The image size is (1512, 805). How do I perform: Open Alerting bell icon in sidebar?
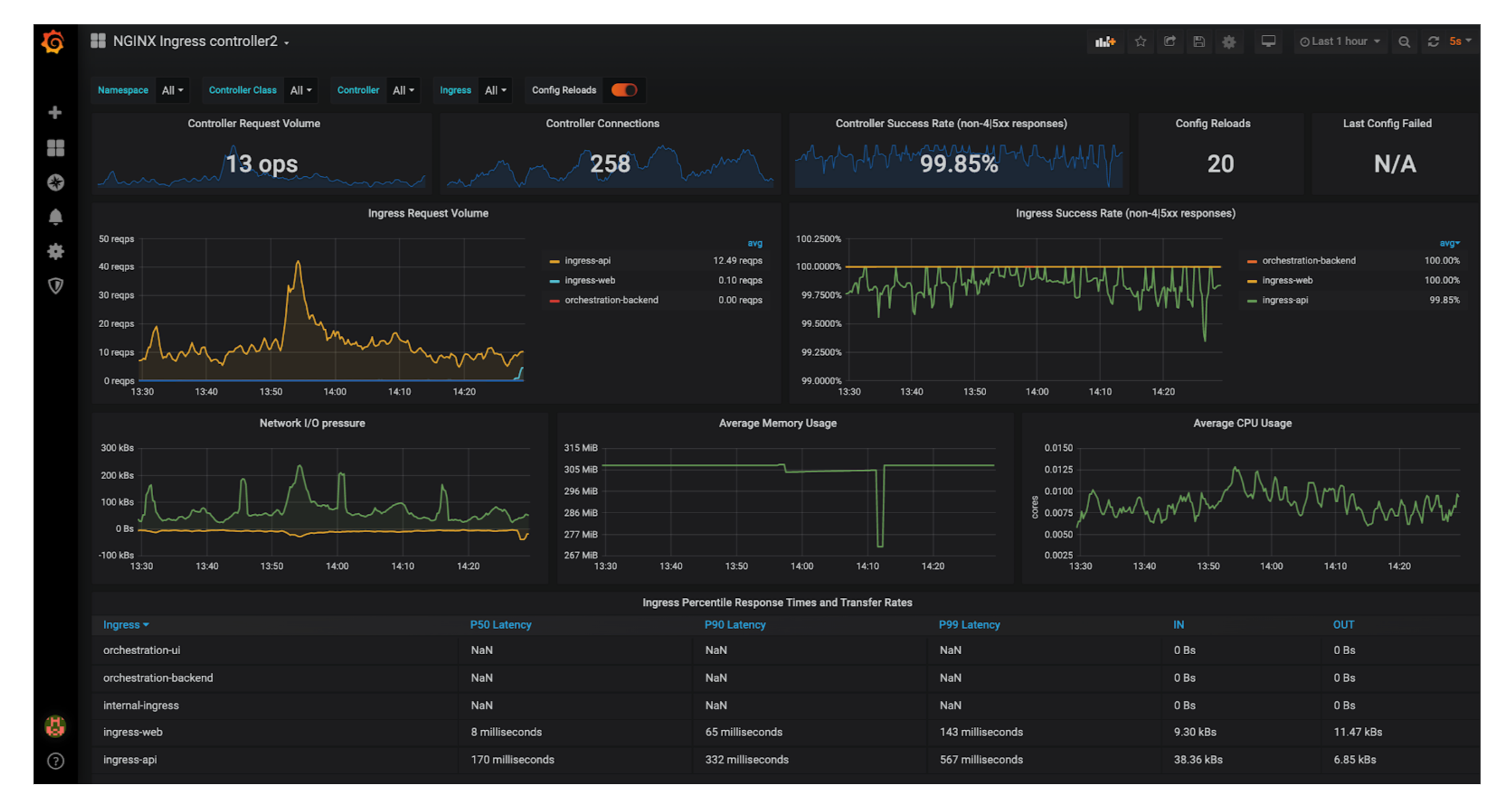(55, 216)
